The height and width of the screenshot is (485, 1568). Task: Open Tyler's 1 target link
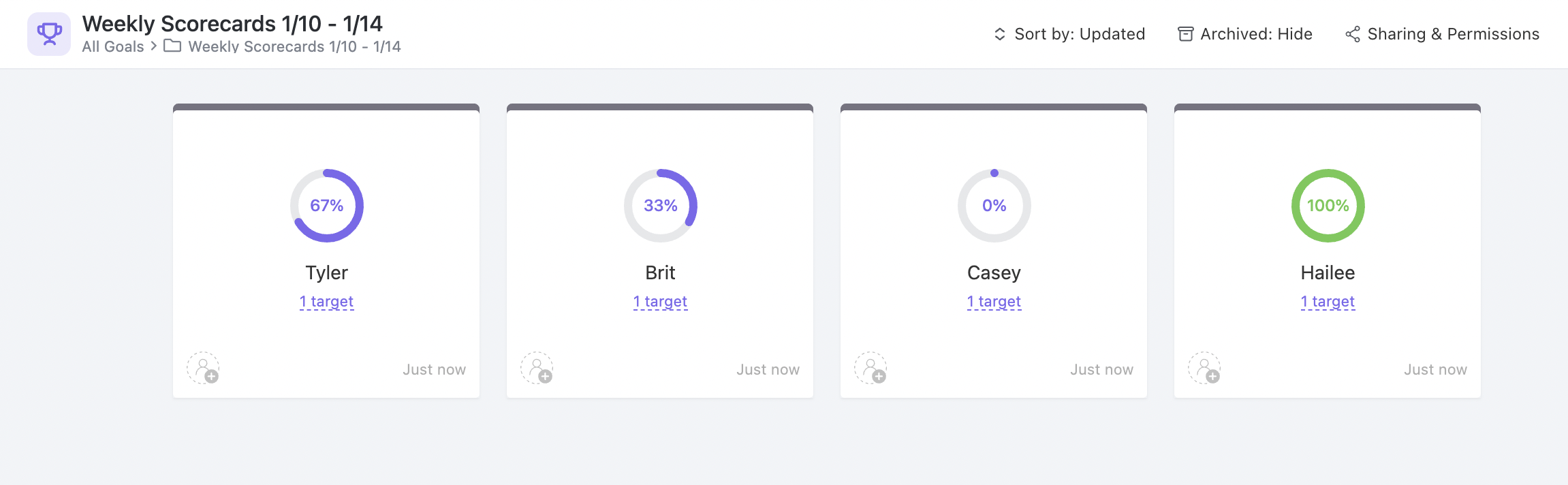coord(327,302)
